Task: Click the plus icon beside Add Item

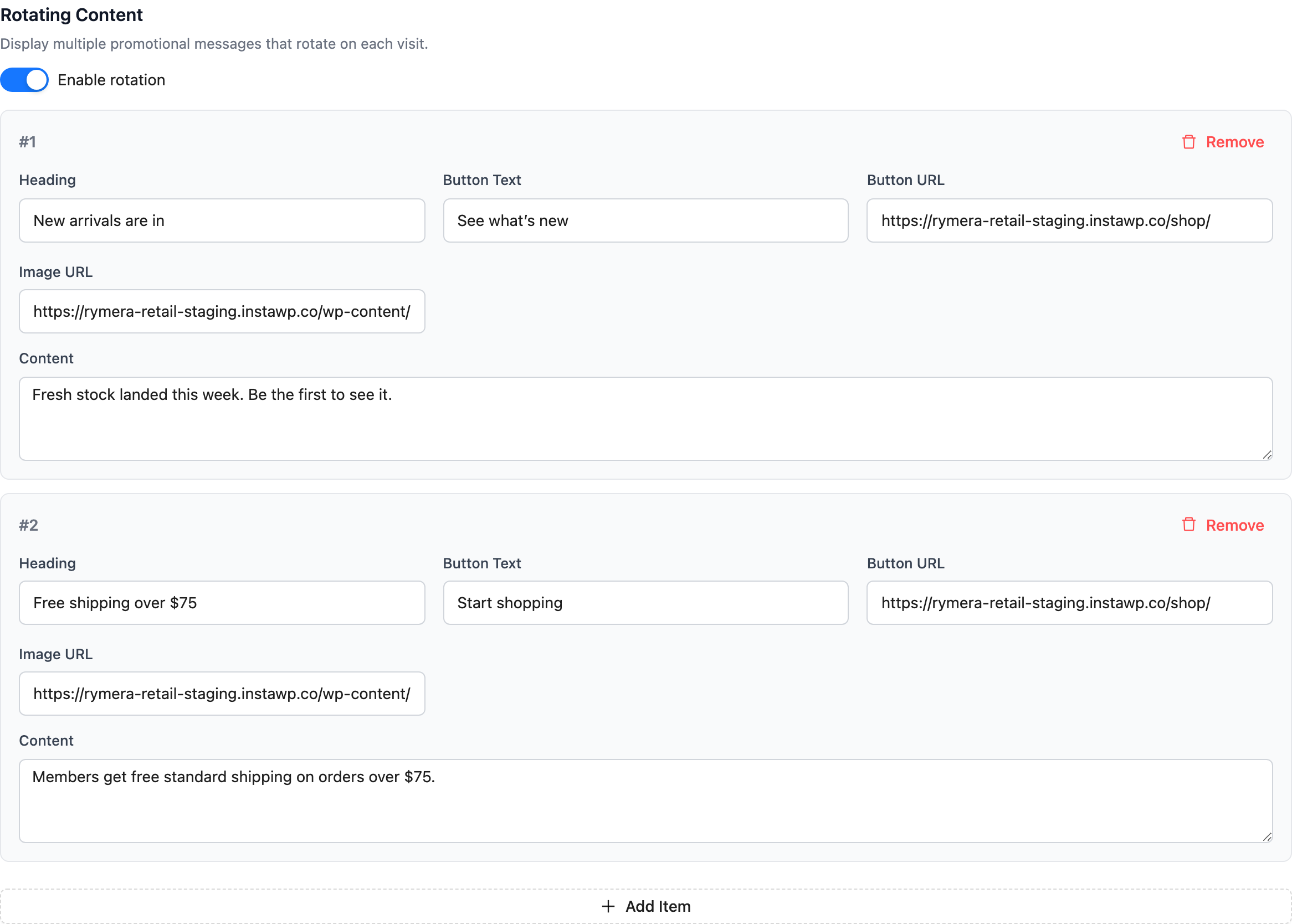Action: pyautogui.click(x=608, y=906)
